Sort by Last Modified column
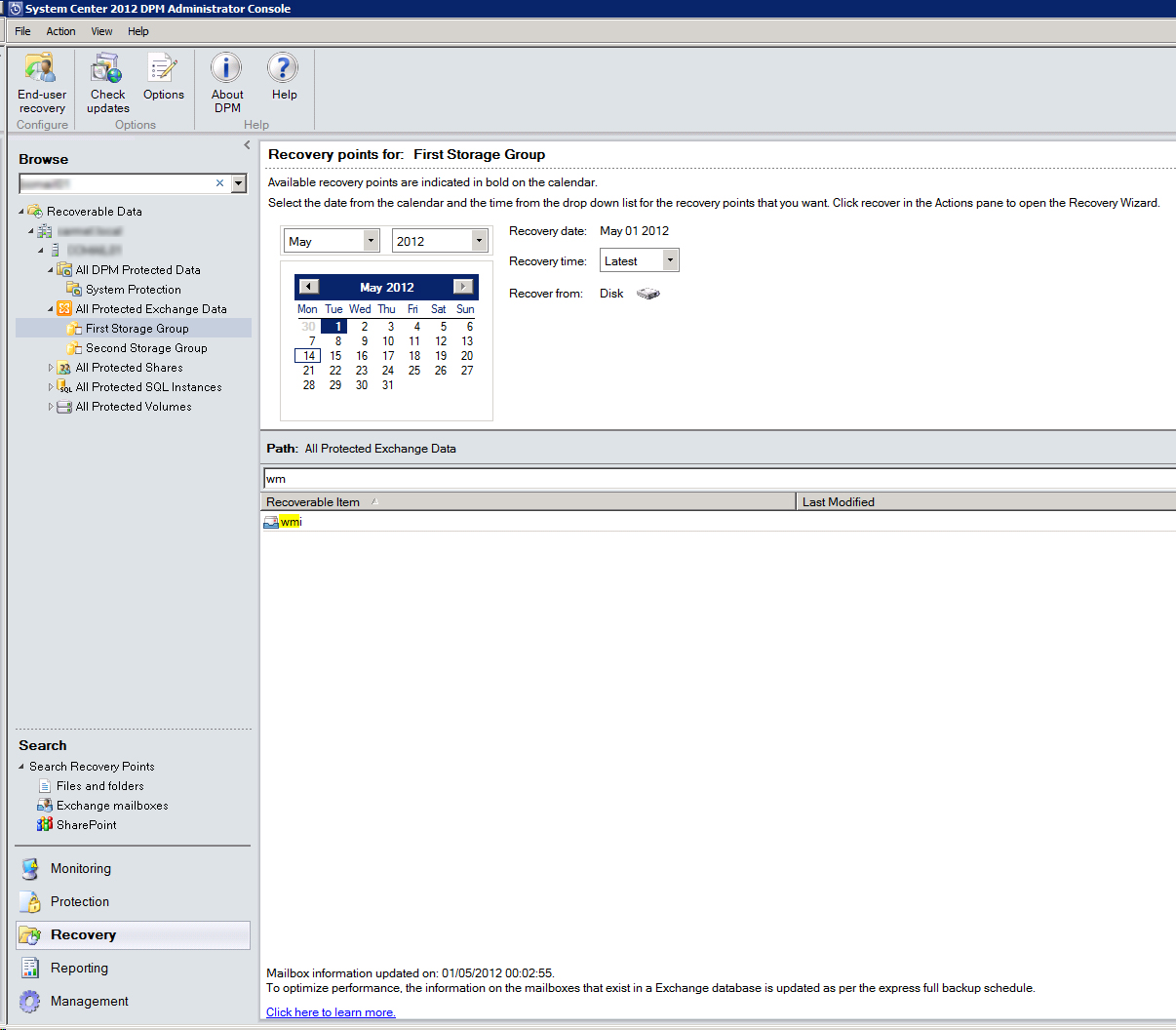The image size is (1176, 1030). 986,501
